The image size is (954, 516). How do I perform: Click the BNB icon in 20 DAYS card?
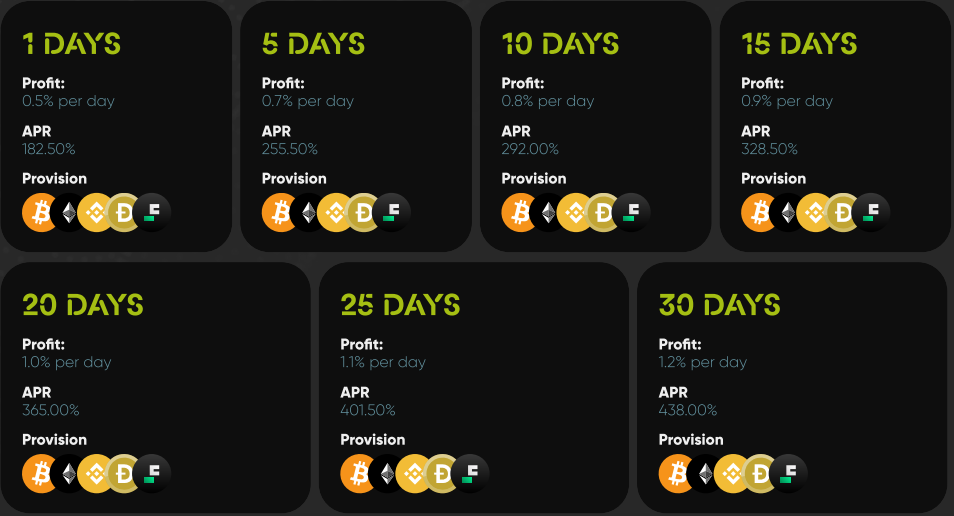pos(96,474)
